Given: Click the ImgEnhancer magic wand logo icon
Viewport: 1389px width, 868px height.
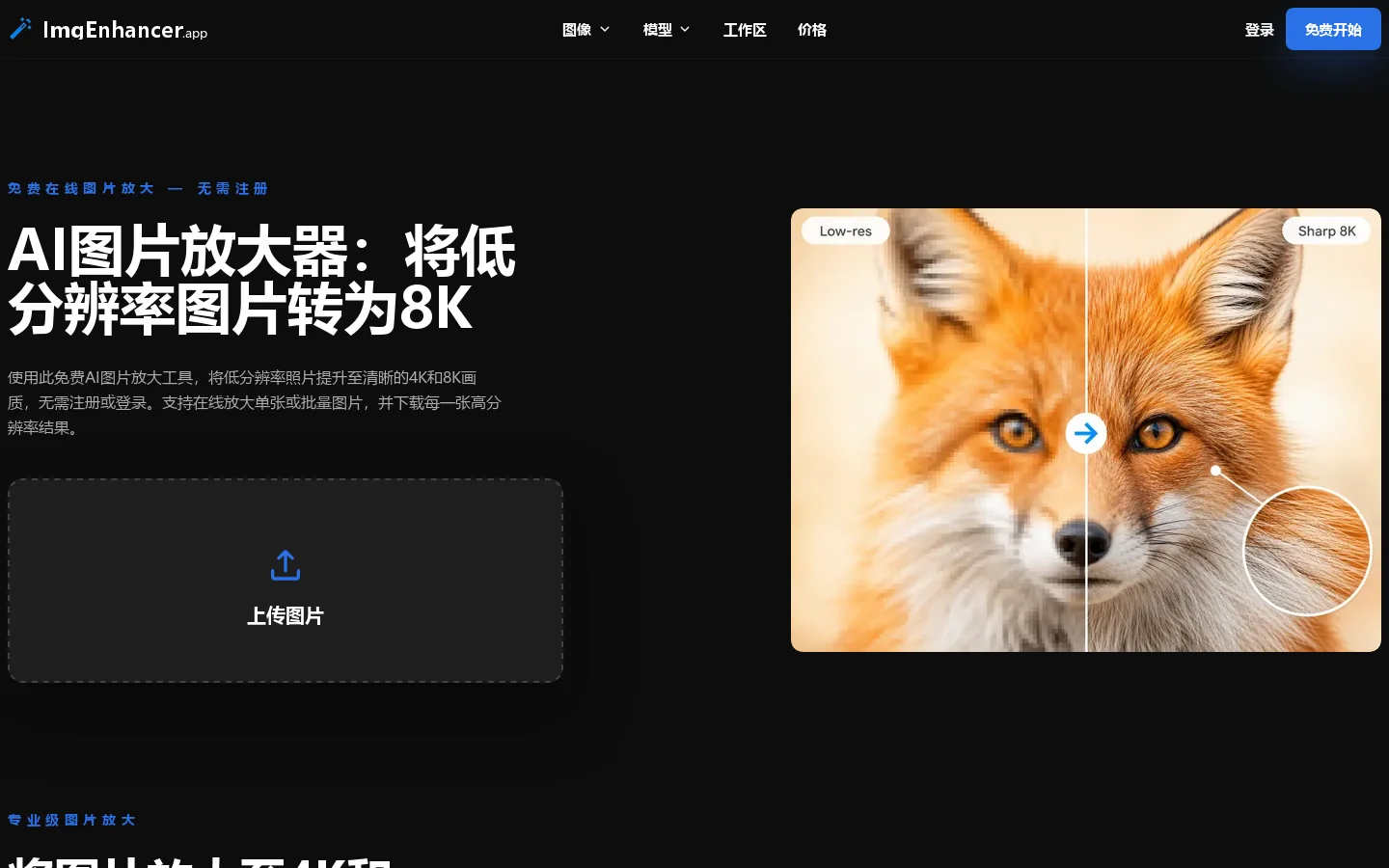Looking at the screenshot, I should click(x=20, y=29).
